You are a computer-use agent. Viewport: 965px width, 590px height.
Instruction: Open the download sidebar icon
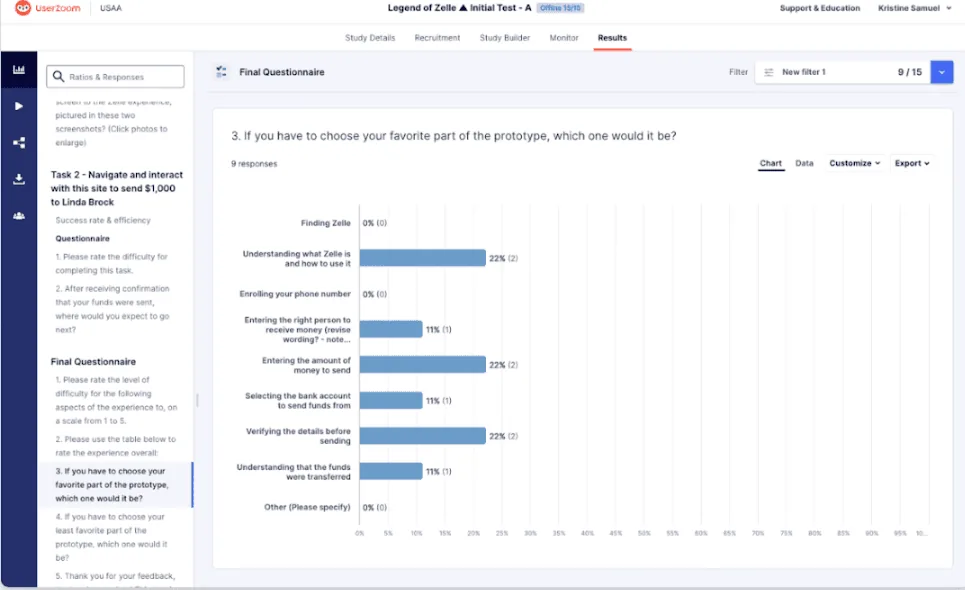19,179
